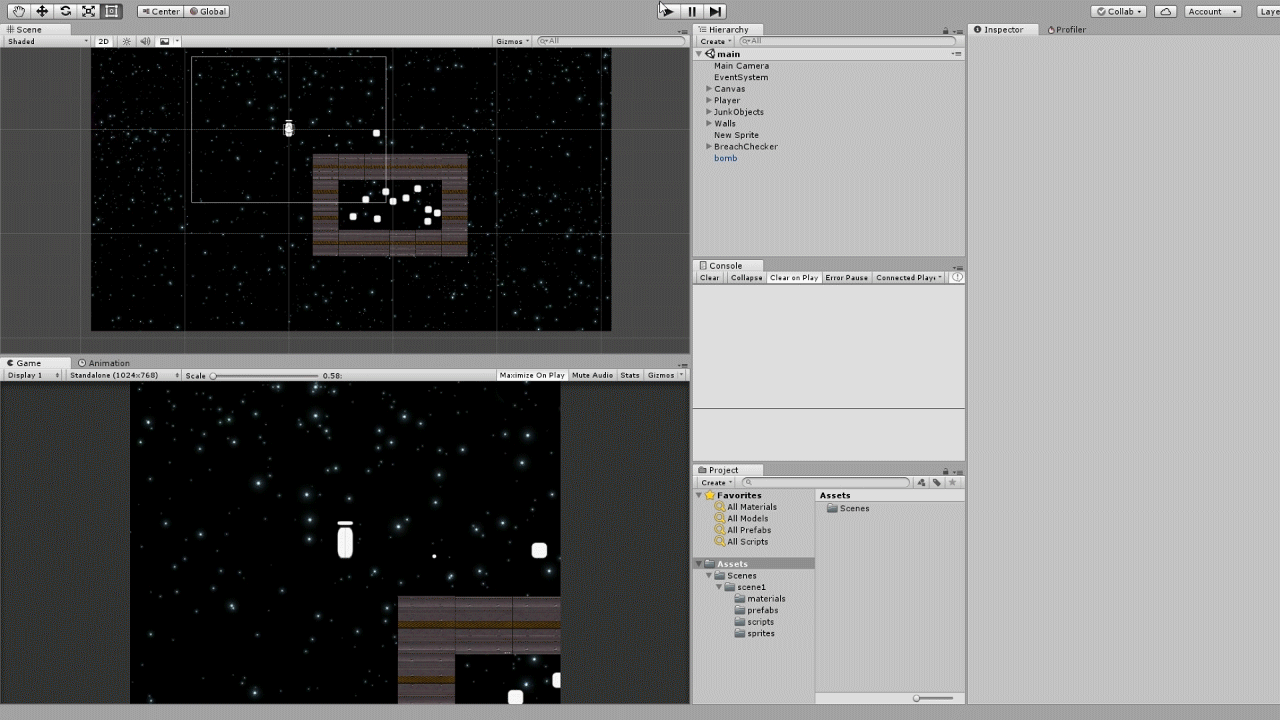Click the Pause button

[x=691, y=11]
